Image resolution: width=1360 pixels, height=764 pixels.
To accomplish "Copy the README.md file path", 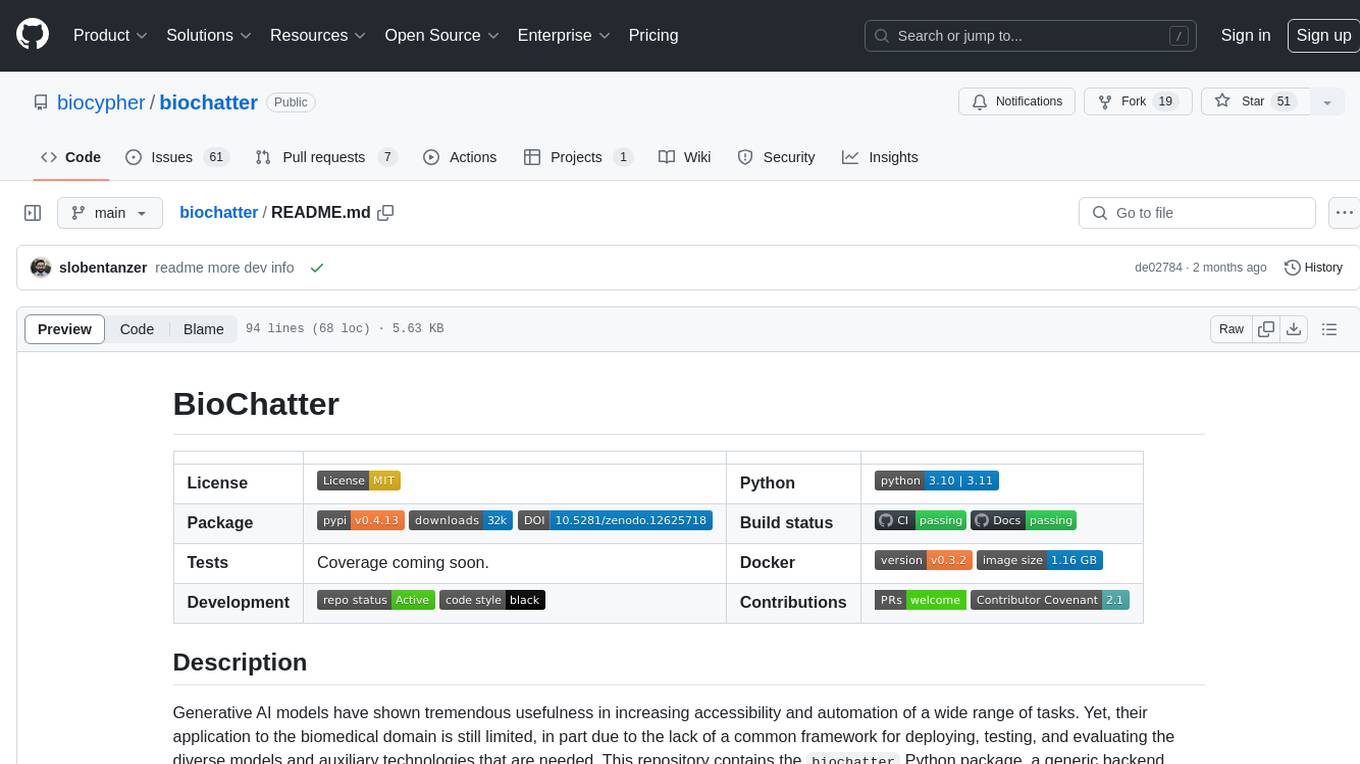I will coord(385,212).
